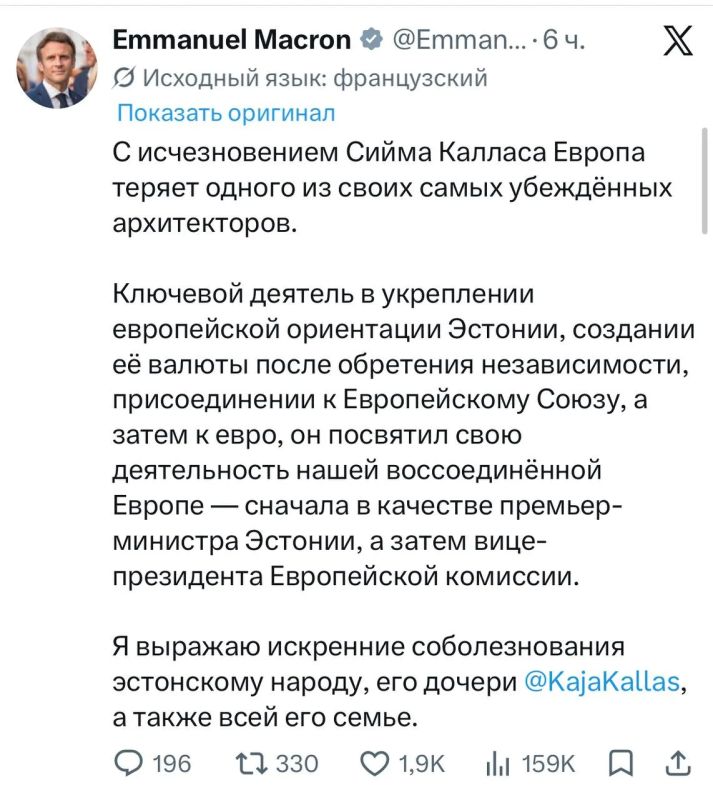The width and height of the screenshot is (713, 800).
Task: Toggle the bookmark icon for this post
Action: point(621,764)
